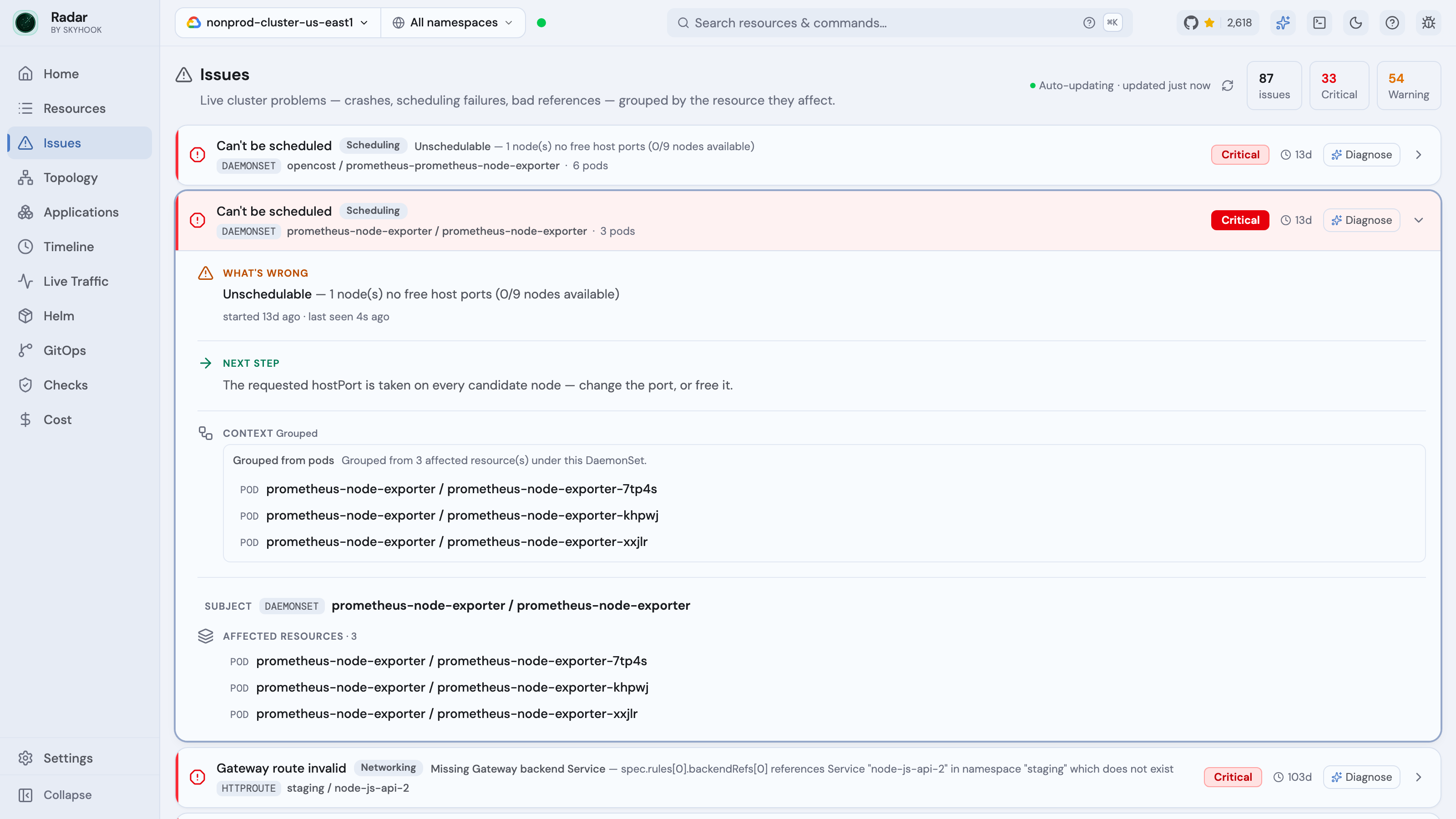Image resolution: width=1456 pixels, height=819 pixels.
Task: Collapse the prometheus-node-exporter issue chevron
Action: pos(1418,220)
